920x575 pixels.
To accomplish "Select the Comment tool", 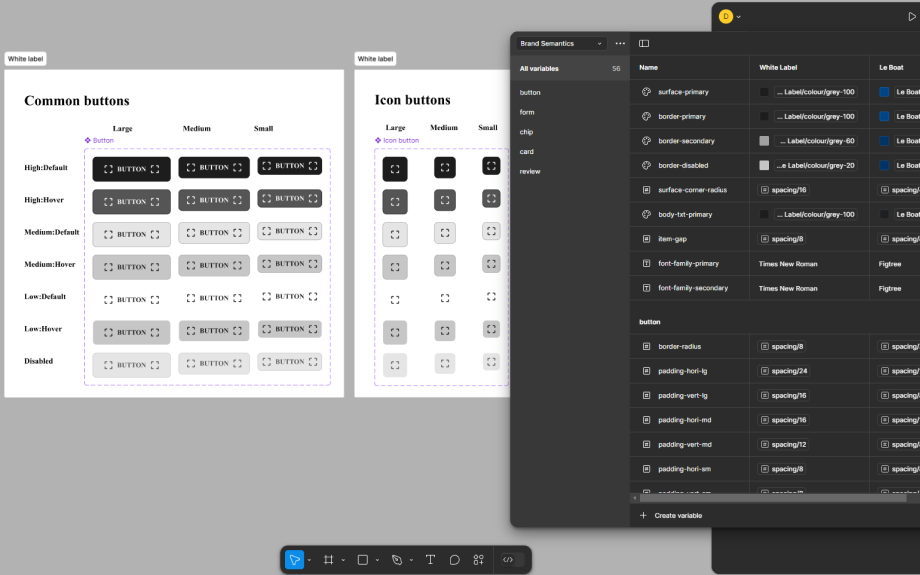I will 455,560.
